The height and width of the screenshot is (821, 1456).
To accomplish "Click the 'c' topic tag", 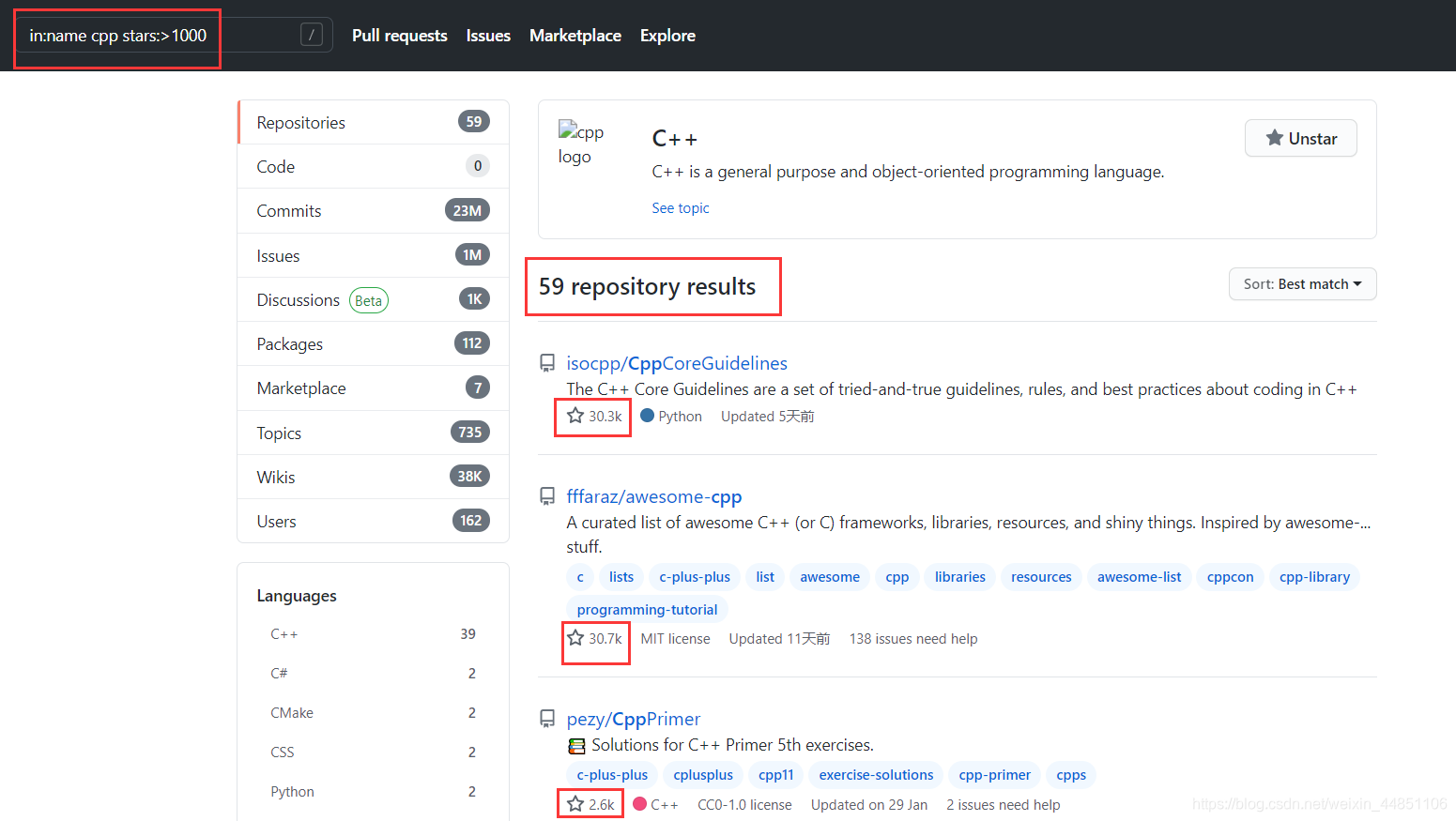I will [x=580, y=577].
